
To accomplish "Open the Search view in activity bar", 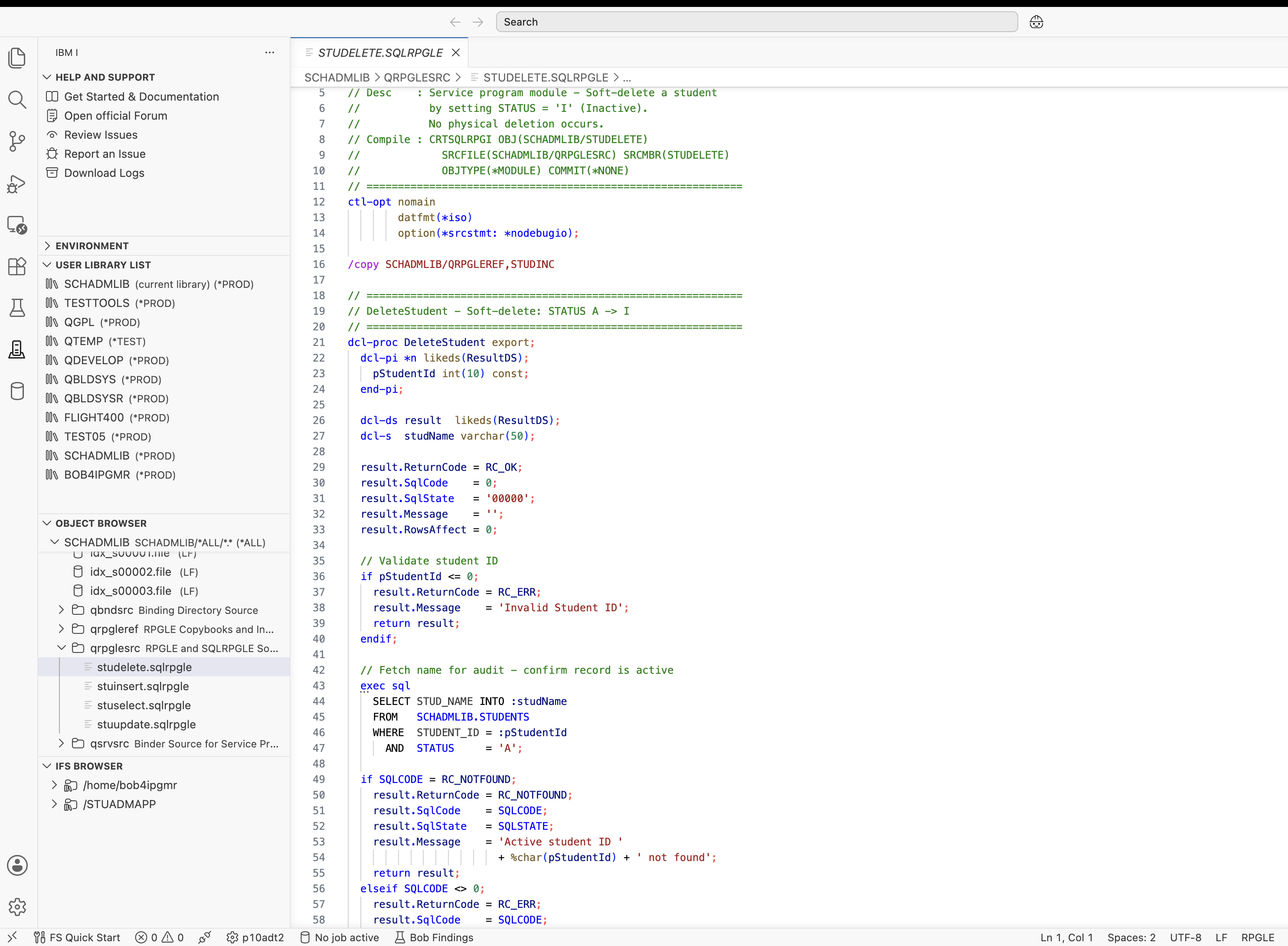I will tap(17, 100).
